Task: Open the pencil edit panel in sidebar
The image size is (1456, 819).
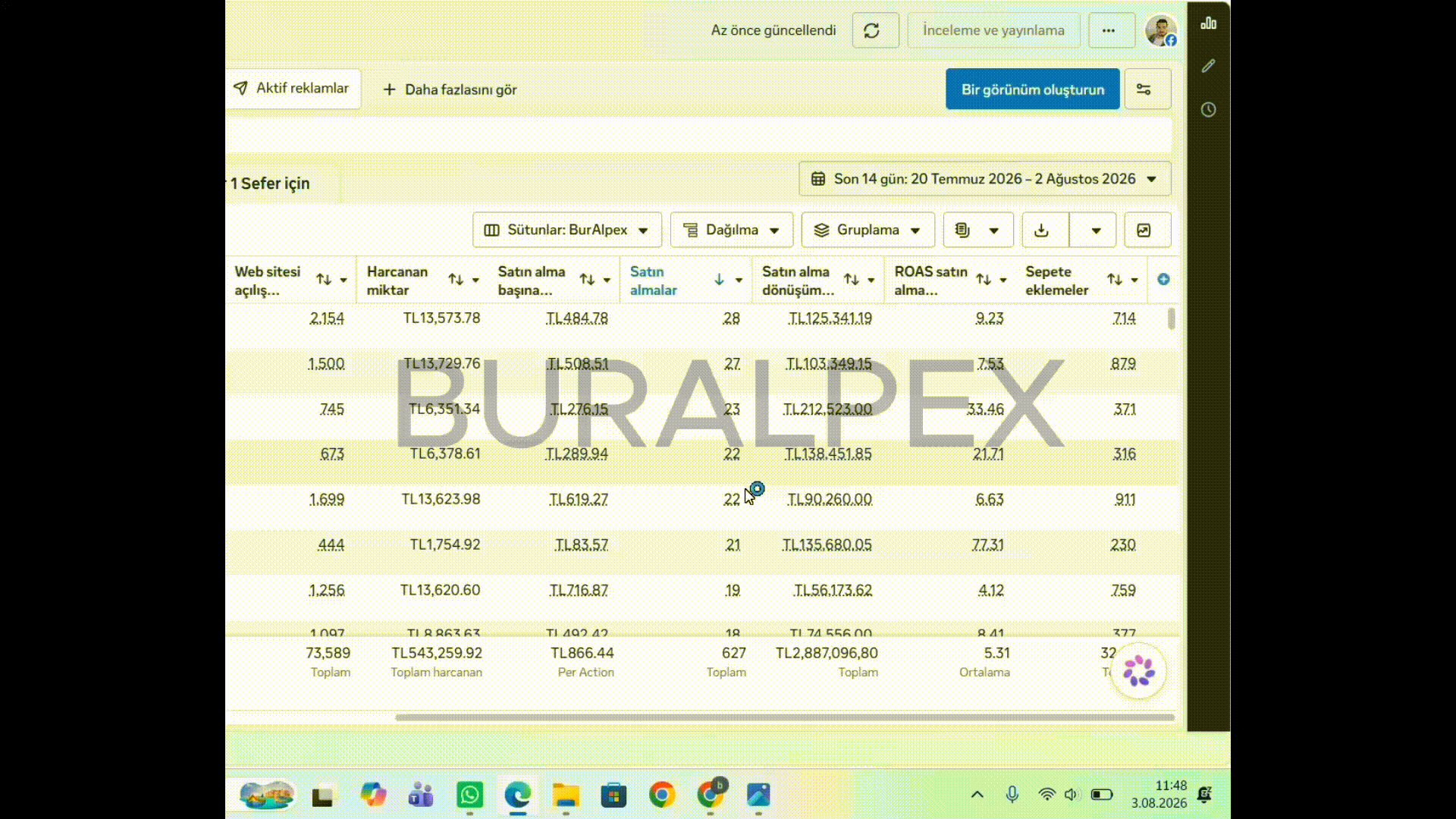Action: 1208,66
